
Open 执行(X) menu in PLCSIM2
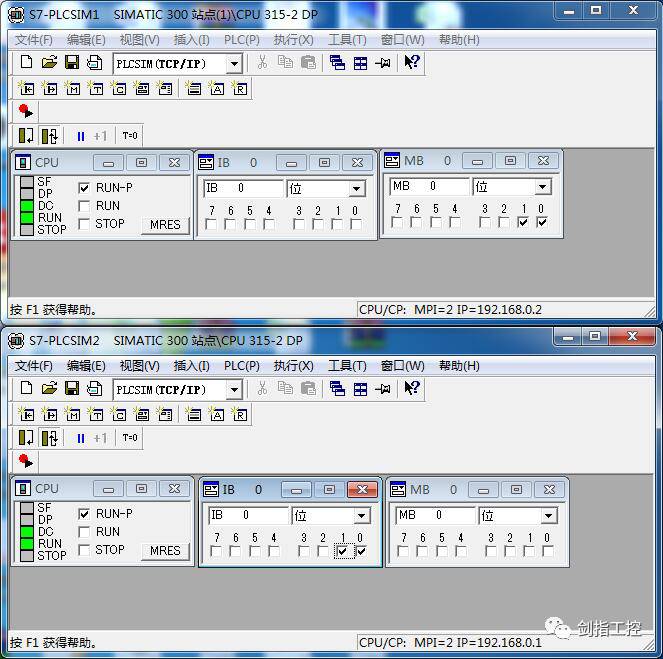coord(293,366)
